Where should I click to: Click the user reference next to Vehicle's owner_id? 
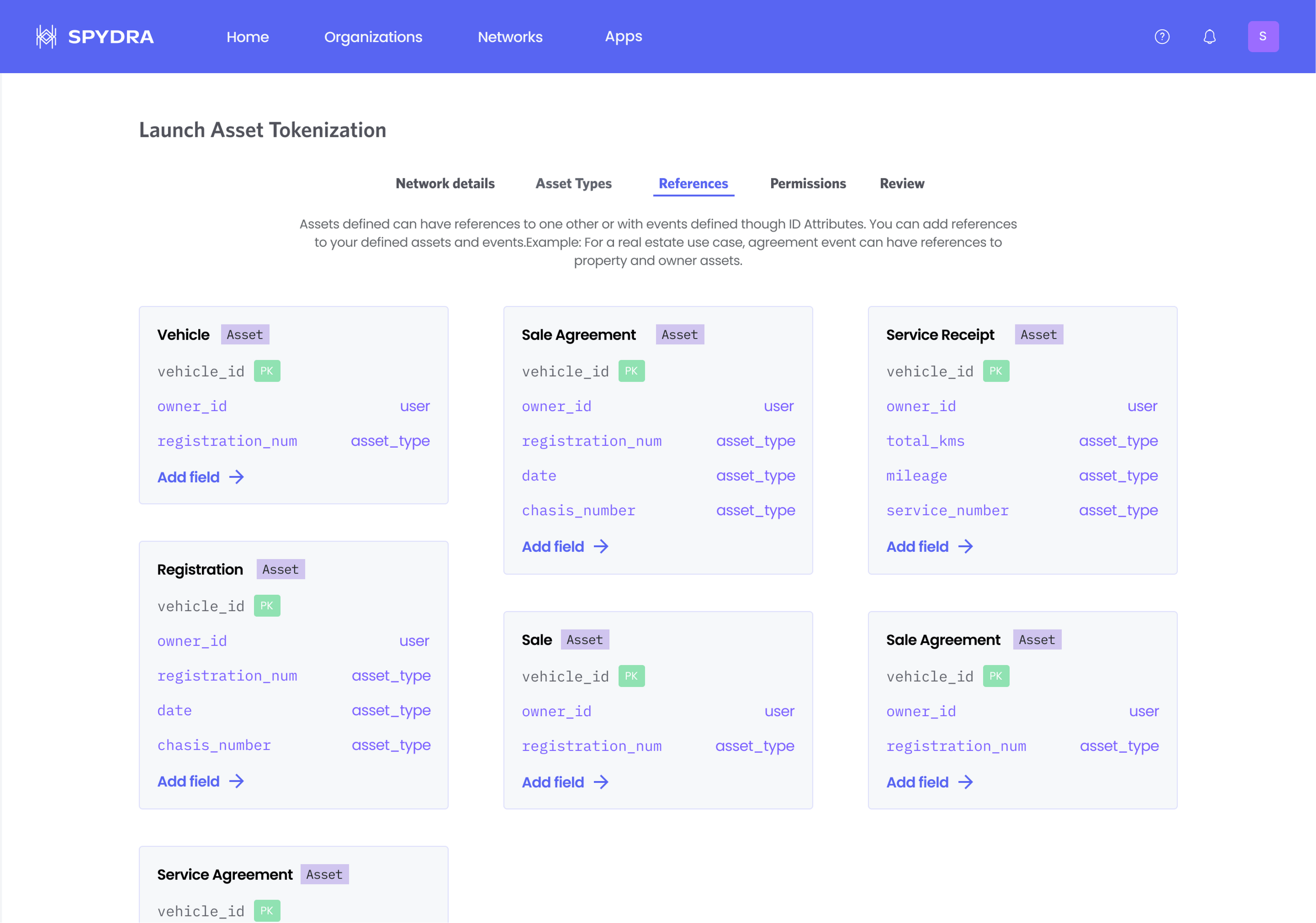tap(415, 406)
